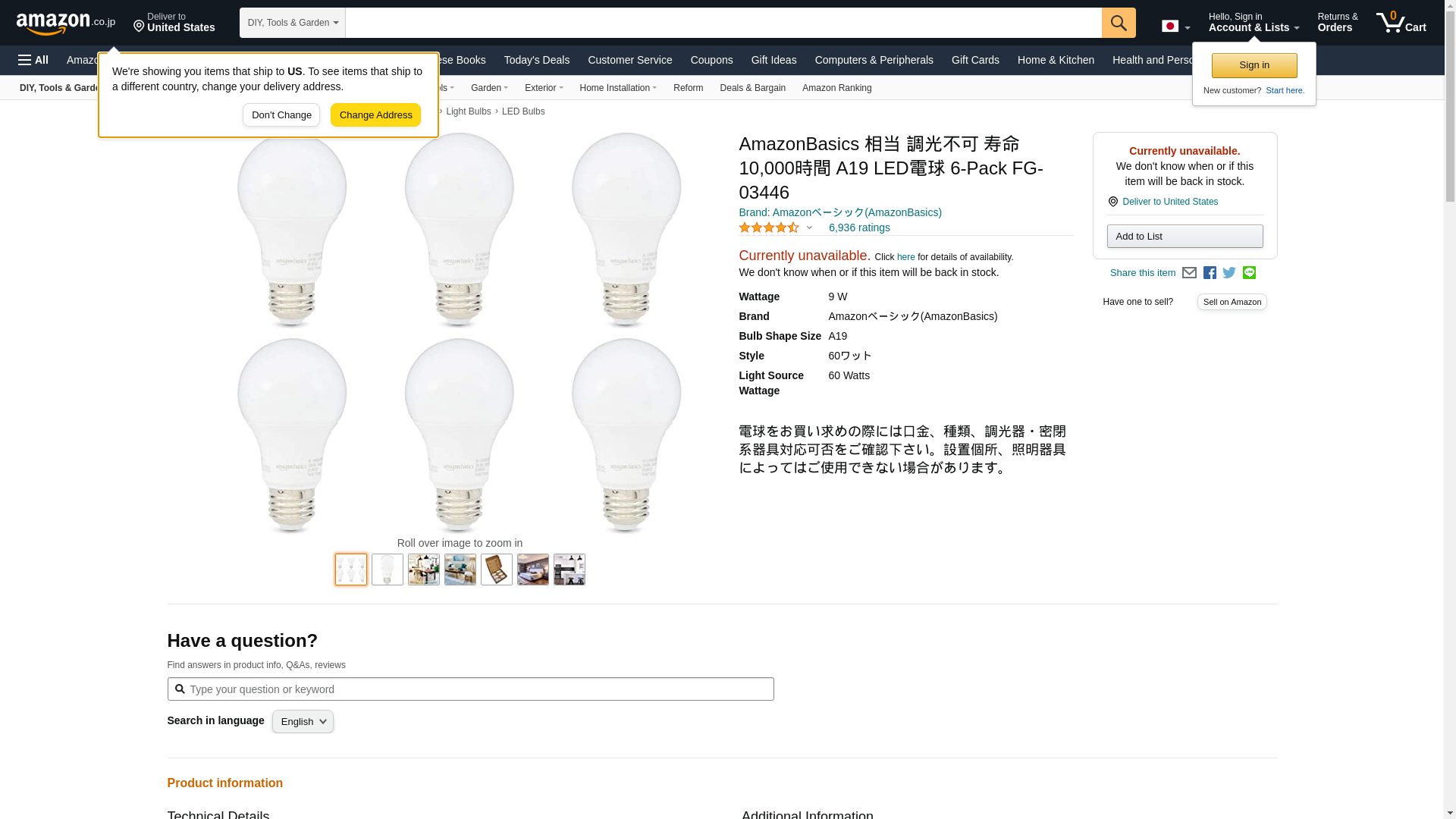Open the Today's Deals menu item
Viewport: 1456px width, 819px height.
pos(536,60)
